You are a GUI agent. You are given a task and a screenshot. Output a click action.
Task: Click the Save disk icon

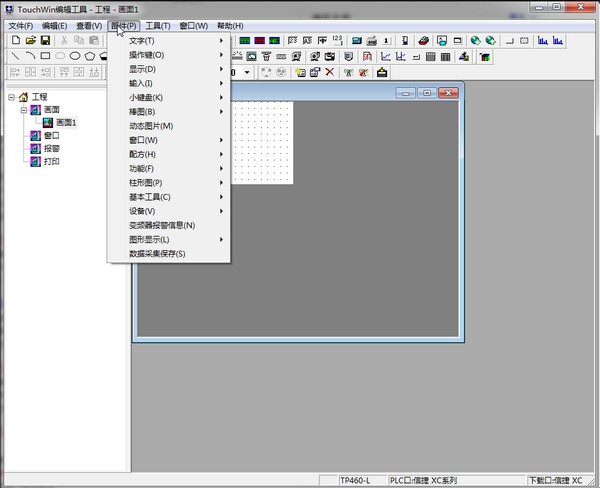[x=45, y=41]
